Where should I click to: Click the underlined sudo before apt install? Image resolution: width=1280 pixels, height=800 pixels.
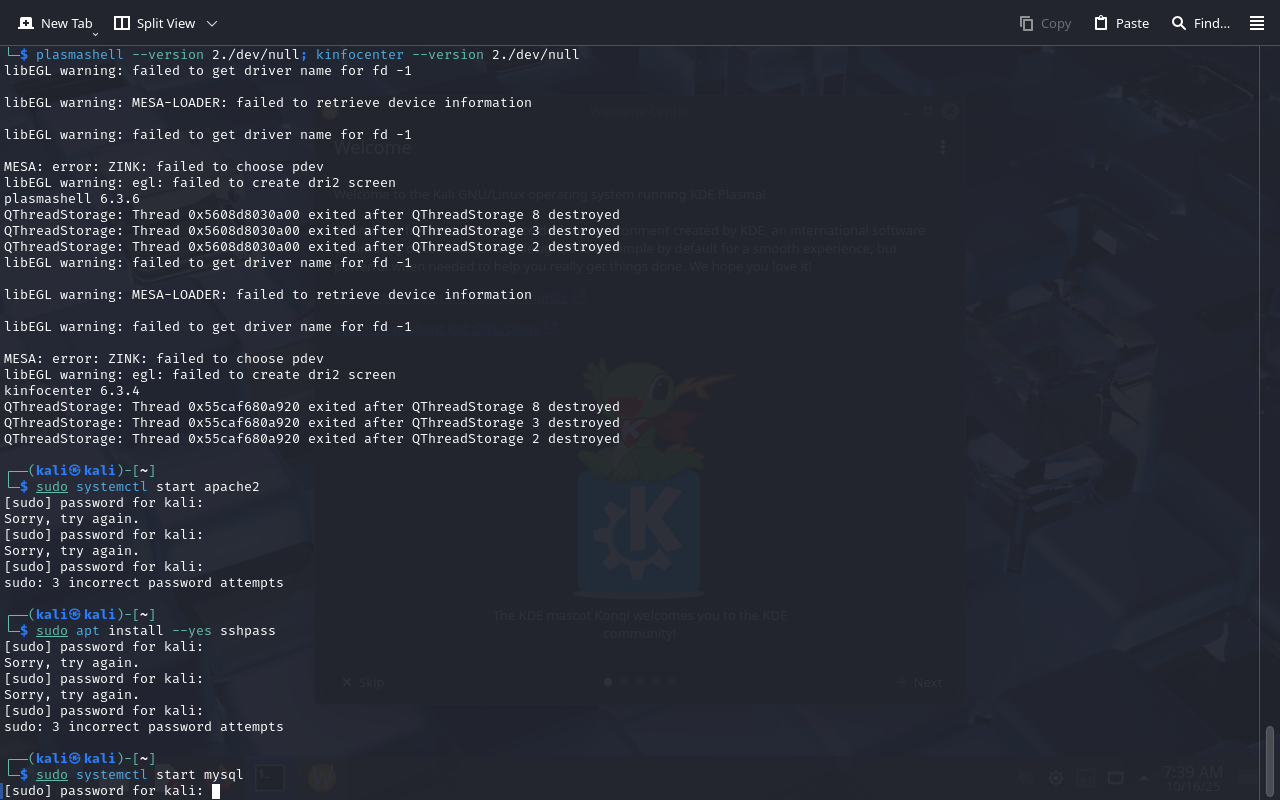point(52,631)
